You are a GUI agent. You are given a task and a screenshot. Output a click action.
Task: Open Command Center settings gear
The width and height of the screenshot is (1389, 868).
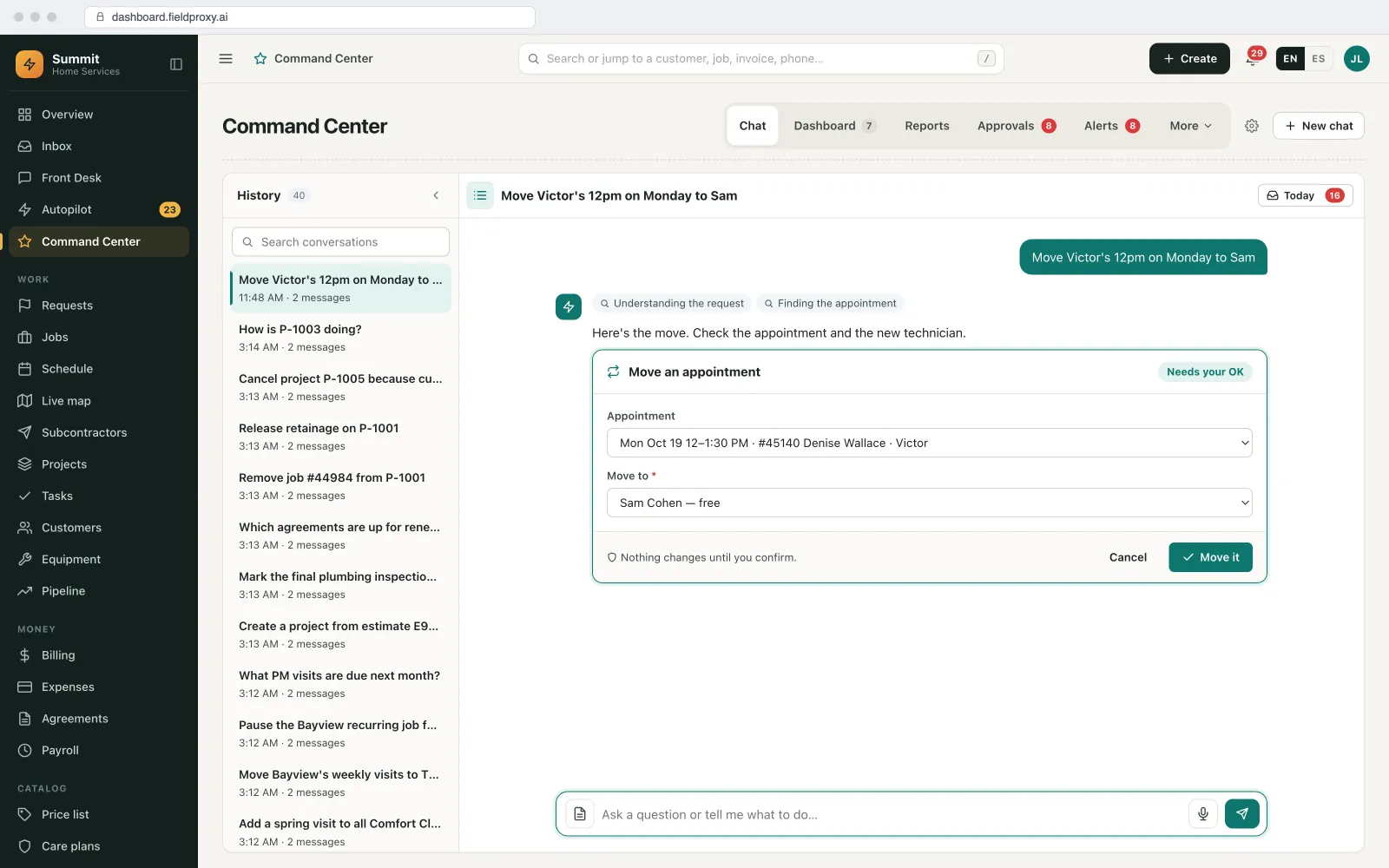click(1252, 126)
